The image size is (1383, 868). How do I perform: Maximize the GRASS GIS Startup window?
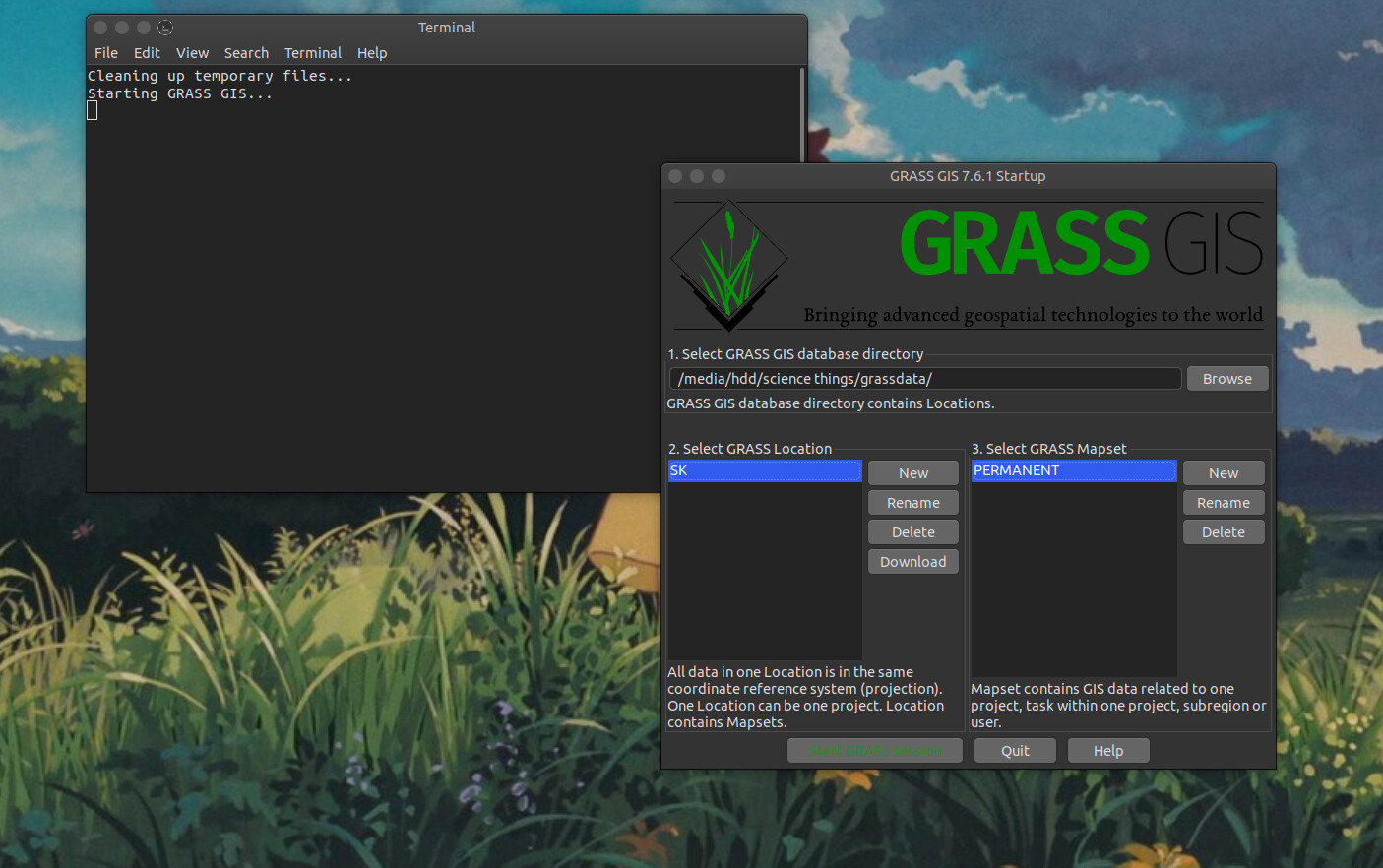[x=719, y=176]
